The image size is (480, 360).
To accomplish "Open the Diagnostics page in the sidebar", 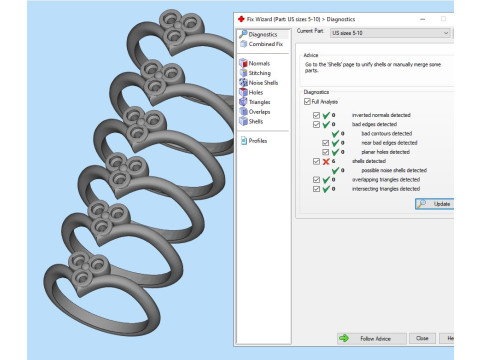I will click(263, 34).
